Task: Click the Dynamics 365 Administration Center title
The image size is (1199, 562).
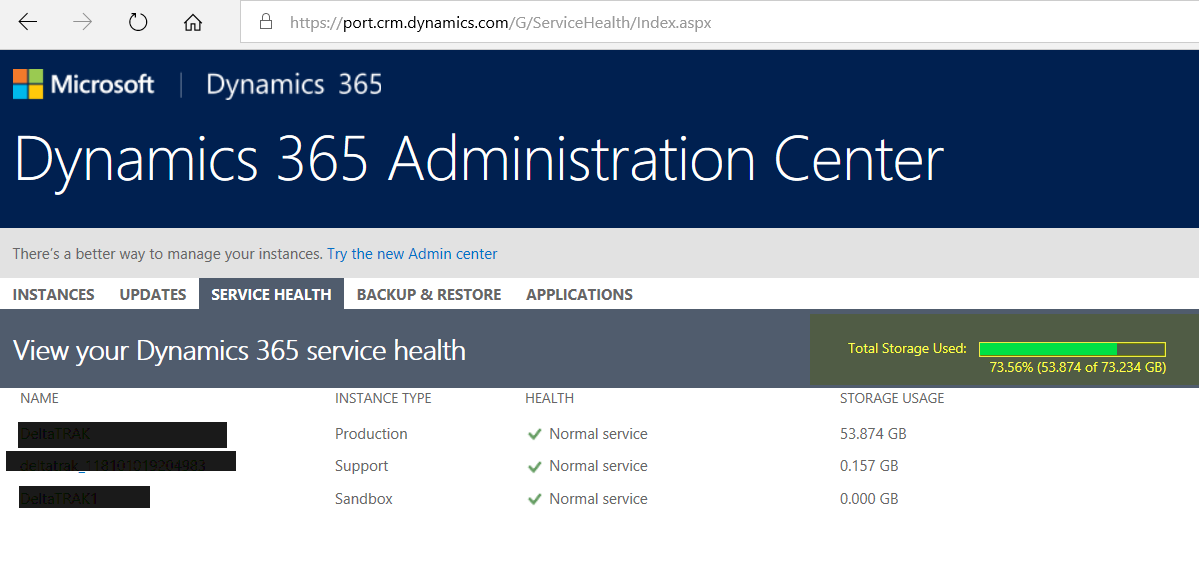Action: point(479,159)
